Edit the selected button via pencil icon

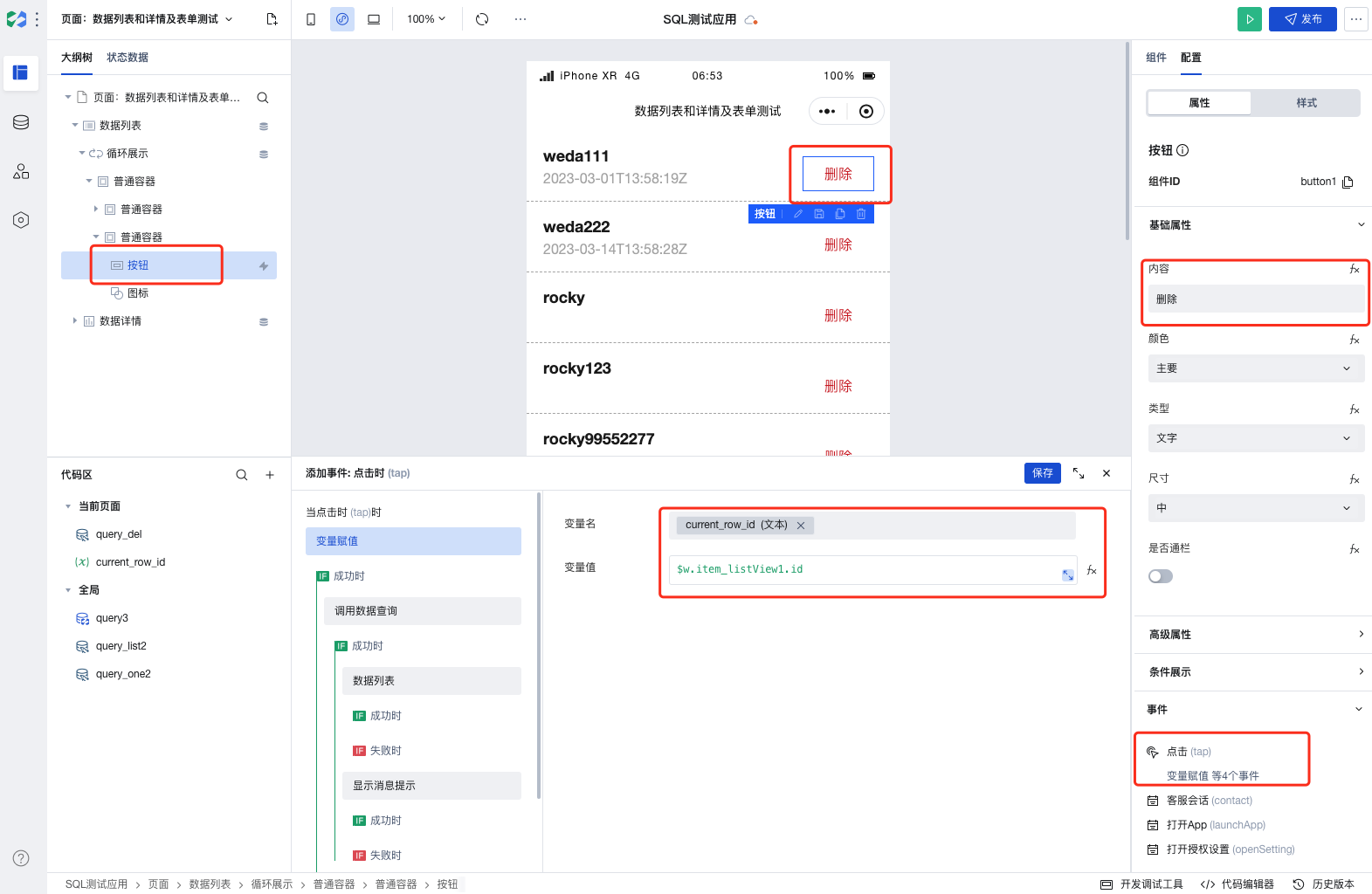click(x=798, y=214)
